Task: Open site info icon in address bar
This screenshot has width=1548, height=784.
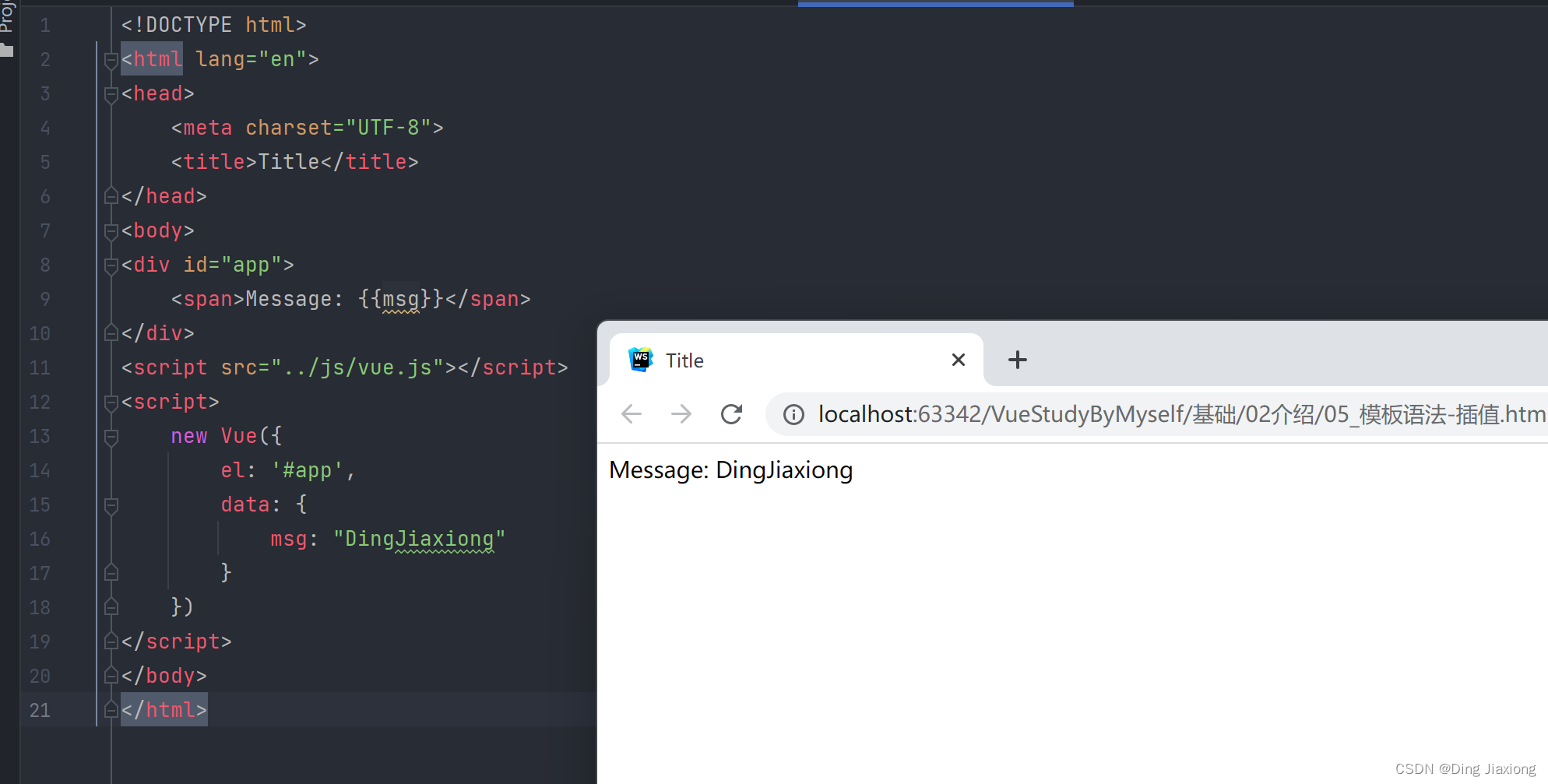Action: [793, 415]
